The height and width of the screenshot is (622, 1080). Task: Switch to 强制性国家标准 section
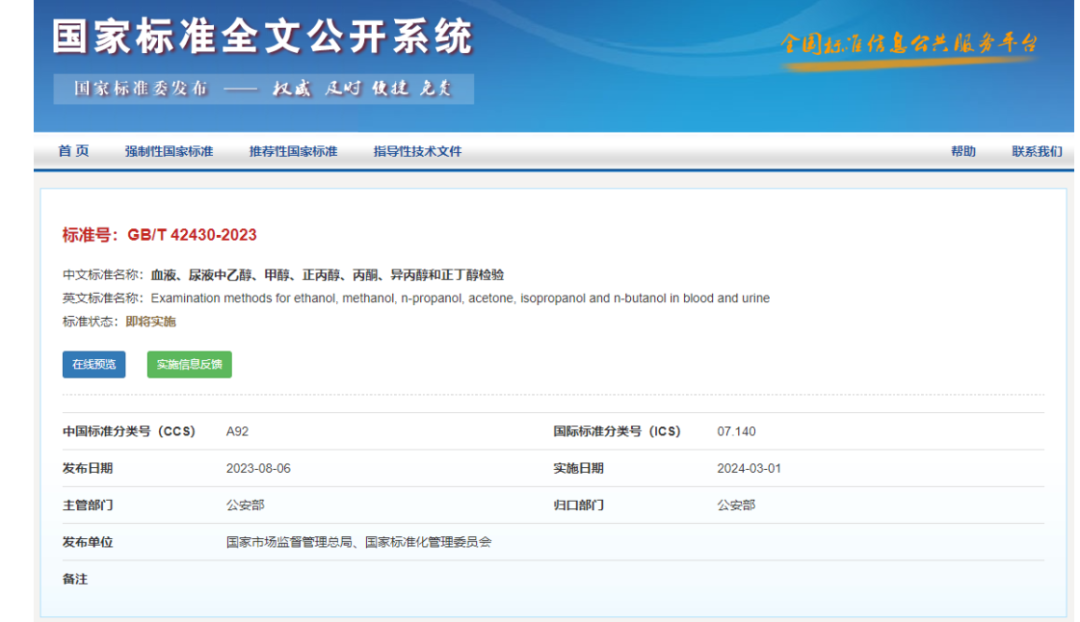pyautogui.click(x=172, y=150)
